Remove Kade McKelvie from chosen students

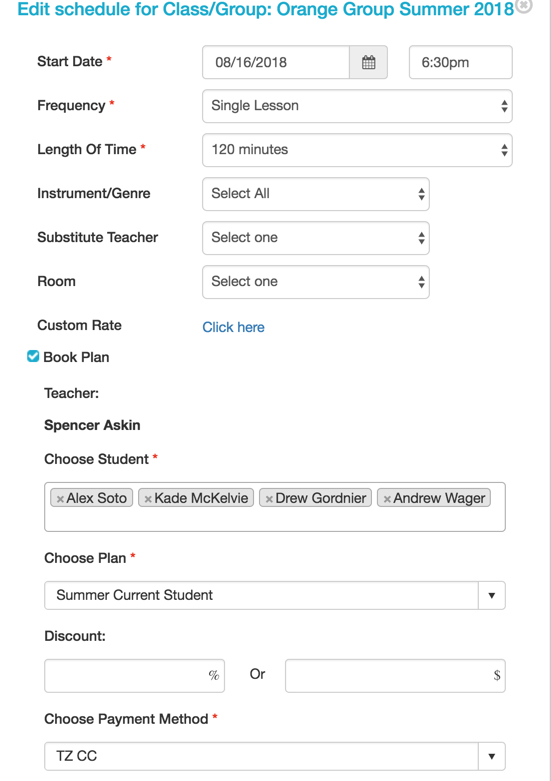pos(147,499)
